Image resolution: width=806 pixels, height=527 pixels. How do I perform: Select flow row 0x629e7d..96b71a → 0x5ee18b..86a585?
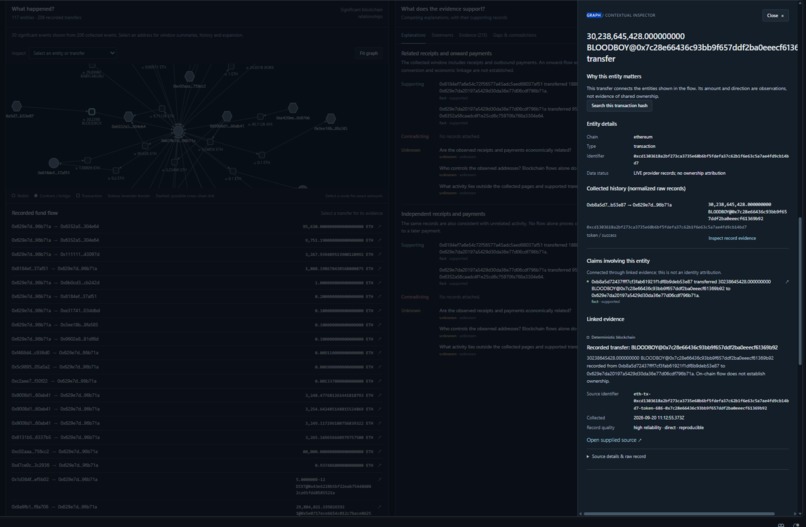pyautogui.click(x=197, y=325)
